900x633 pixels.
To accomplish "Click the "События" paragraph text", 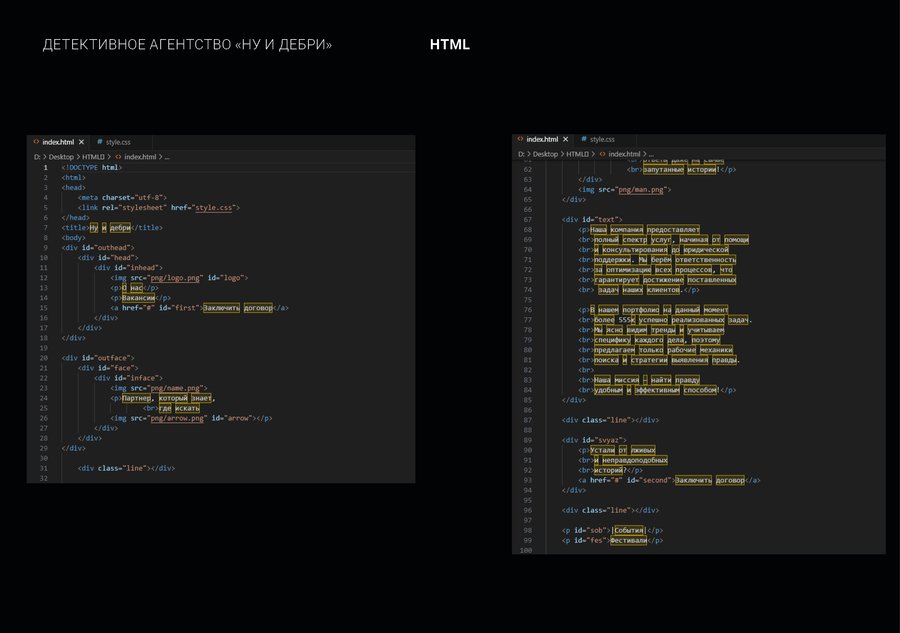I will [x=629, y=530].
